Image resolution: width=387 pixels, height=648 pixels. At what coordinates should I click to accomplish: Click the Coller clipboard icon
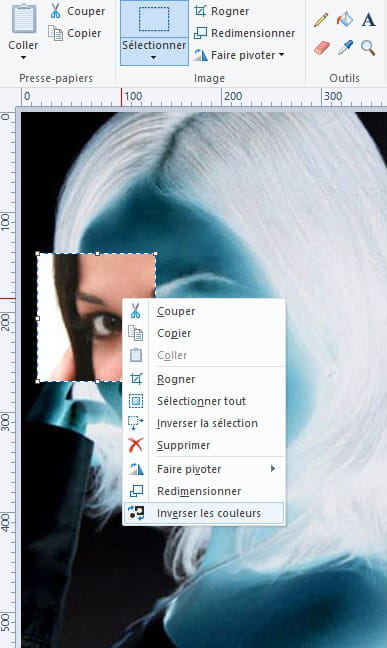24,19
